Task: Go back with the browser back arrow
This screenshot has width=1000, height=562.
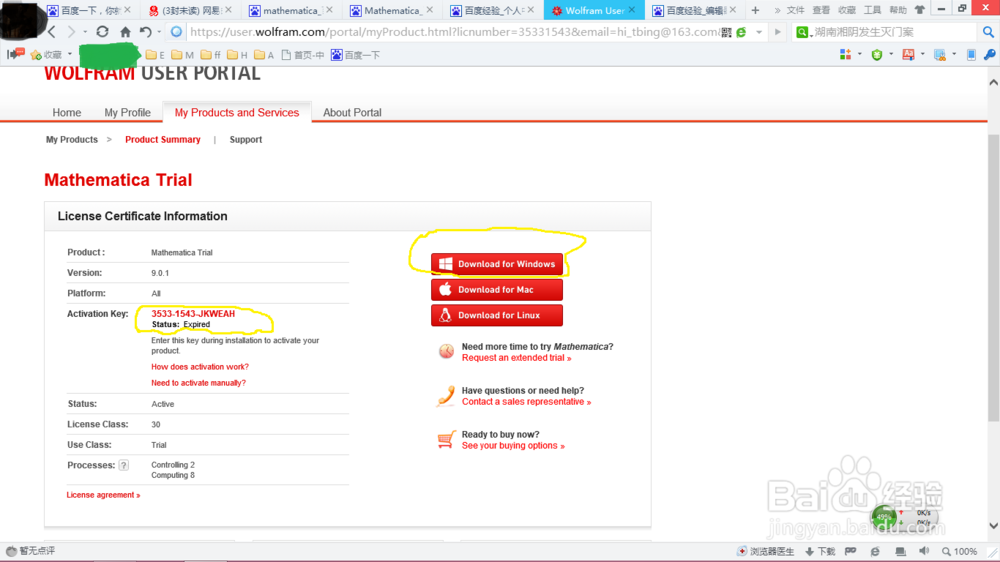Action: tap(52, 31)
